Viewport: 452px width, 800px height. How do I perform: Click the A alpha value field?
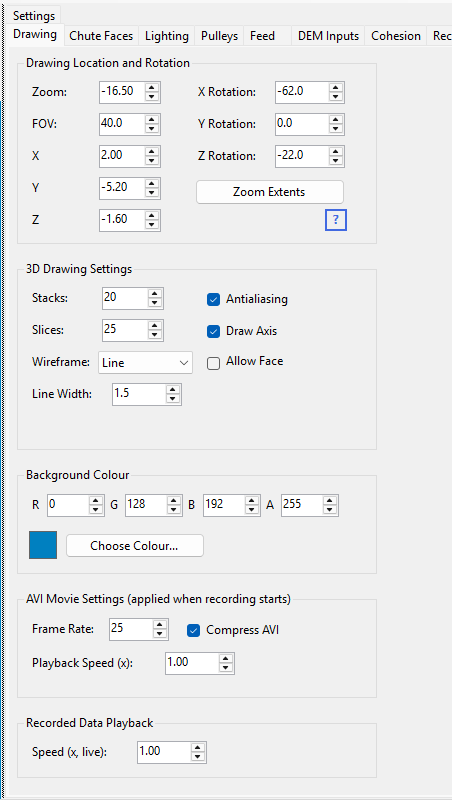coord(302,505)
